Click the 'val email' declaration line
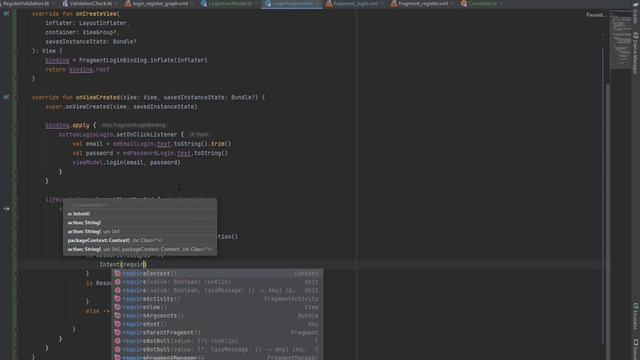Viewport: 640px width, 360px height. (151, 144)
